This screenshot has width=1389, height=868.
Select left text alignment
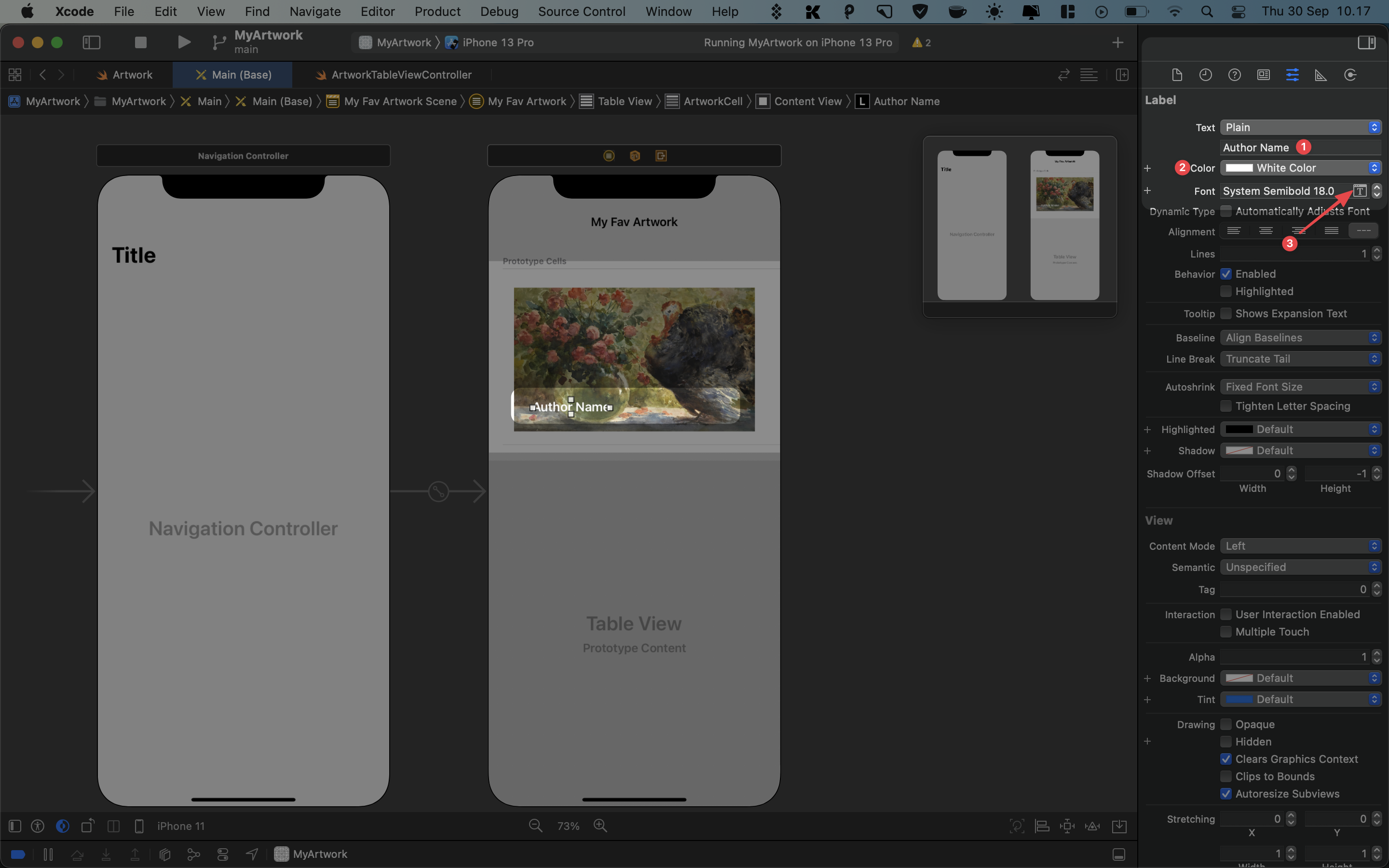1233,231
